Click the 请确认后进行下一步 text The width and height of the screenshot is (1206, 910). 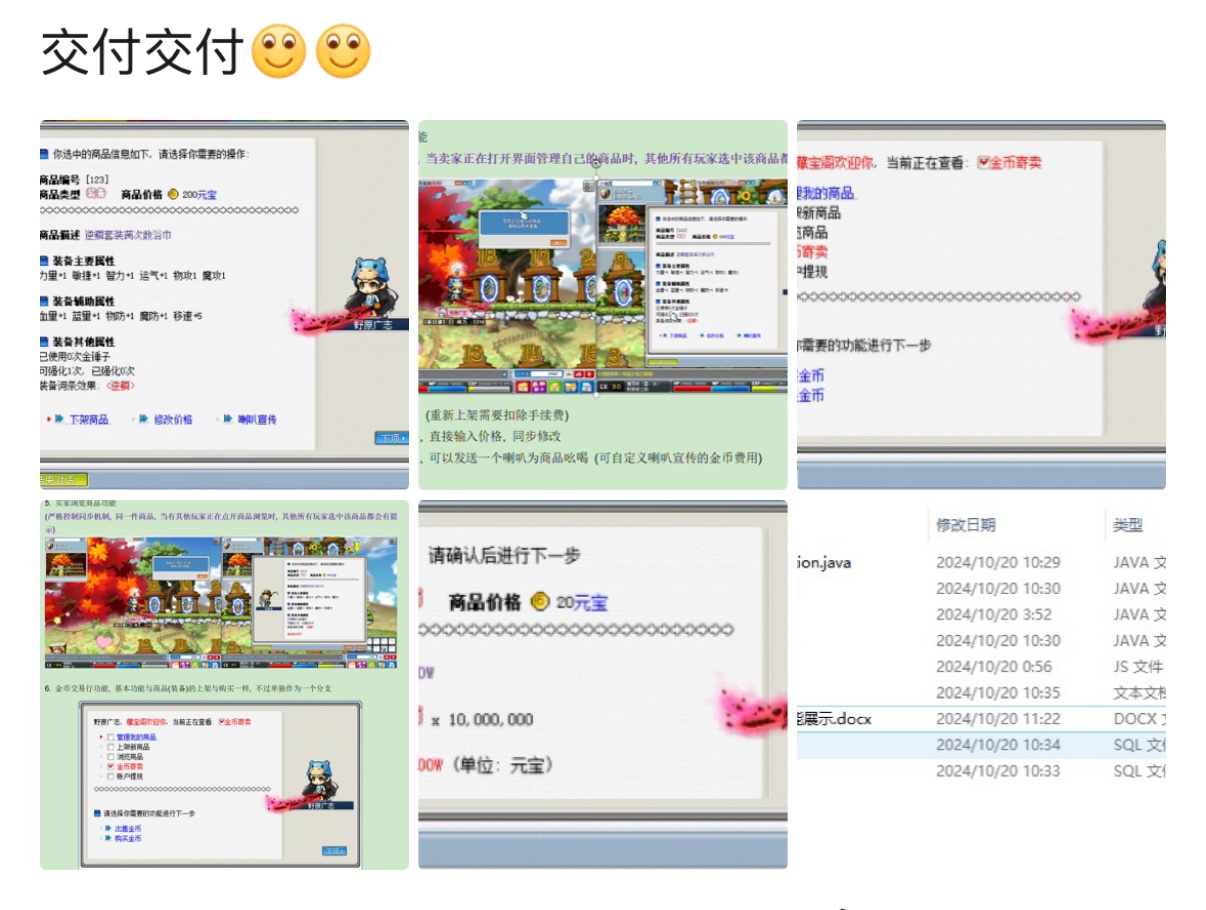(505, 555)
